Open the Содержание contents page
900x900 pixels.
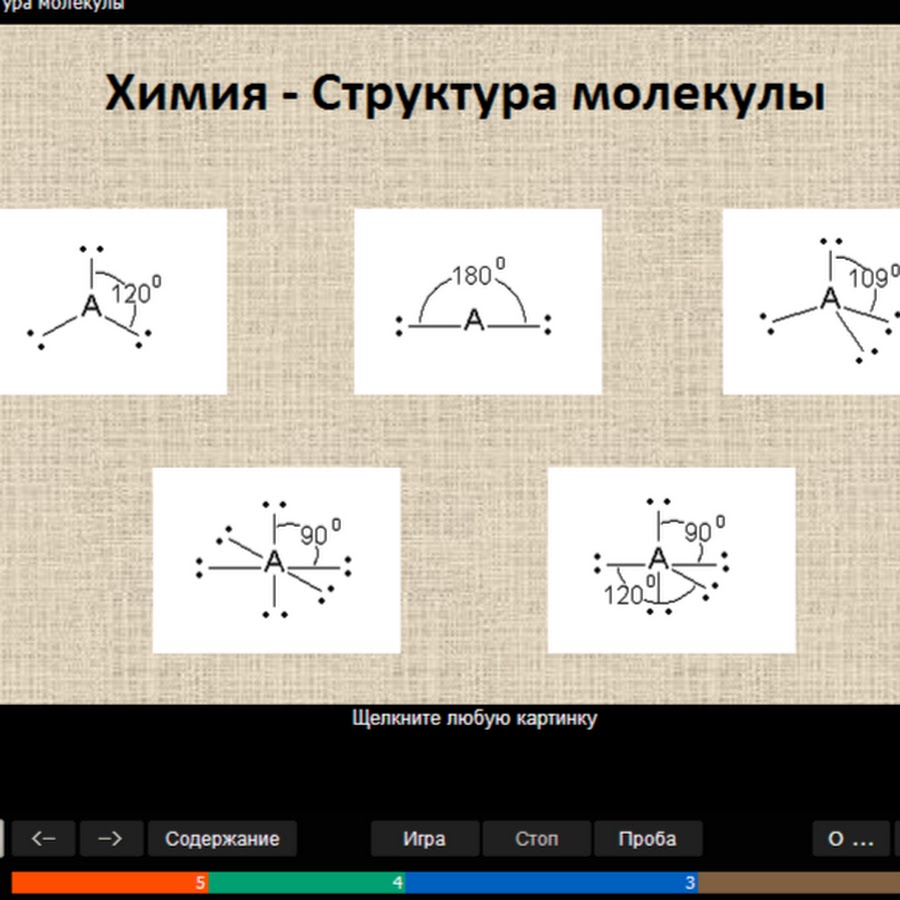click(222, 839)
